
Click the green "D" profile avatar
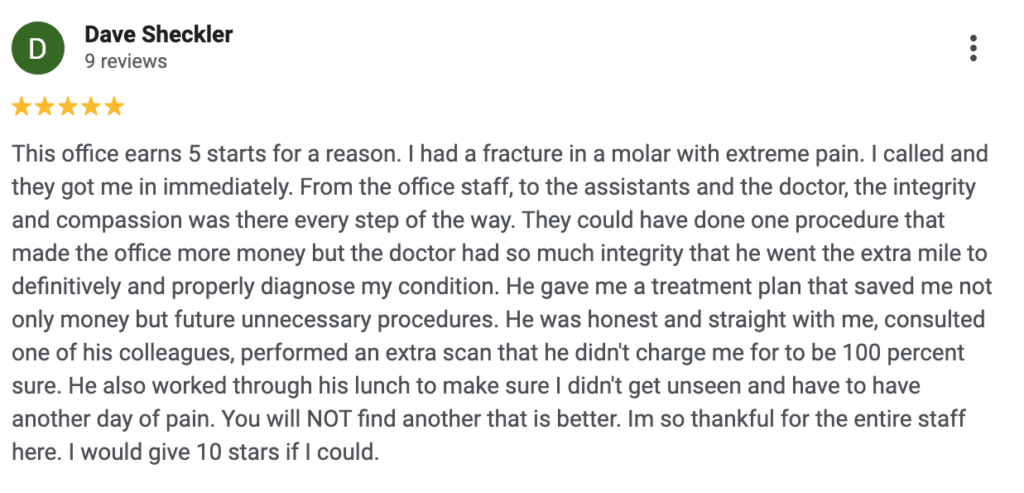click(x=37, y=47)
